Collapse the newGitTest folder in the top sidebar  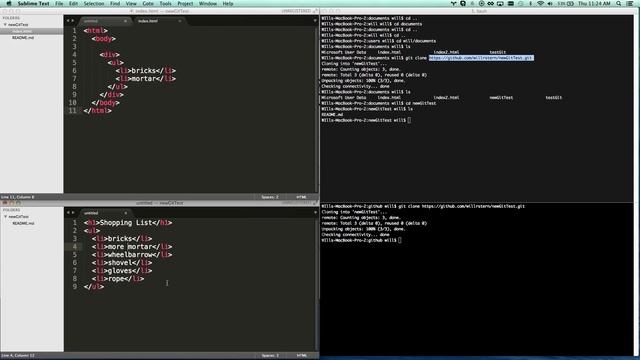(x=5, y=24)
